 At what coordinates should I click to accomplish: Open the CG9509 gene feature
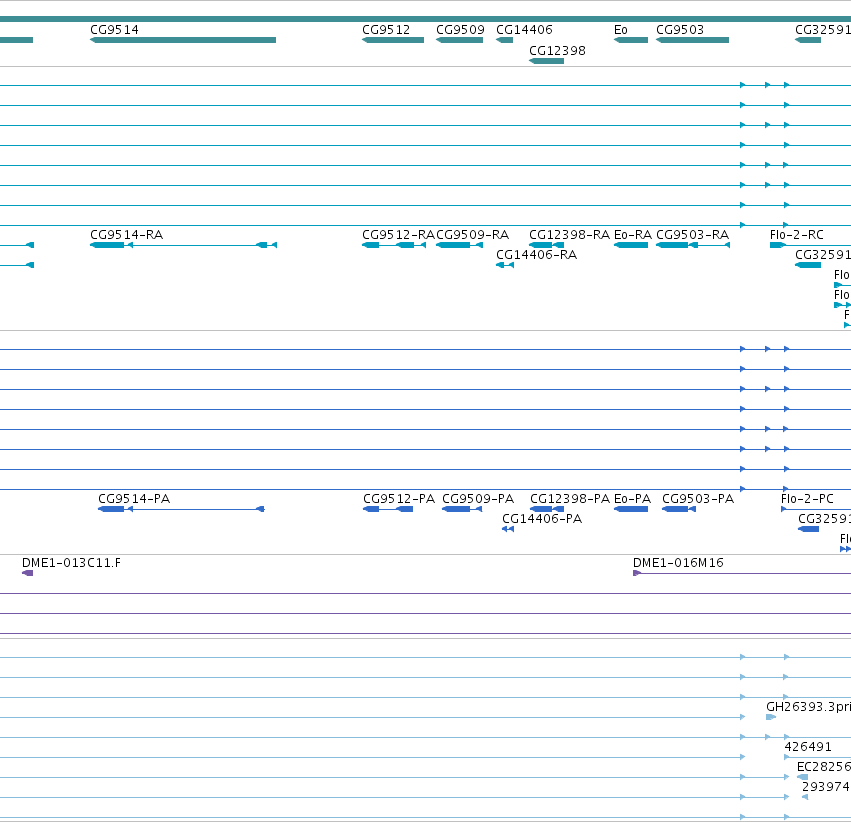click(x=459, y=40)
